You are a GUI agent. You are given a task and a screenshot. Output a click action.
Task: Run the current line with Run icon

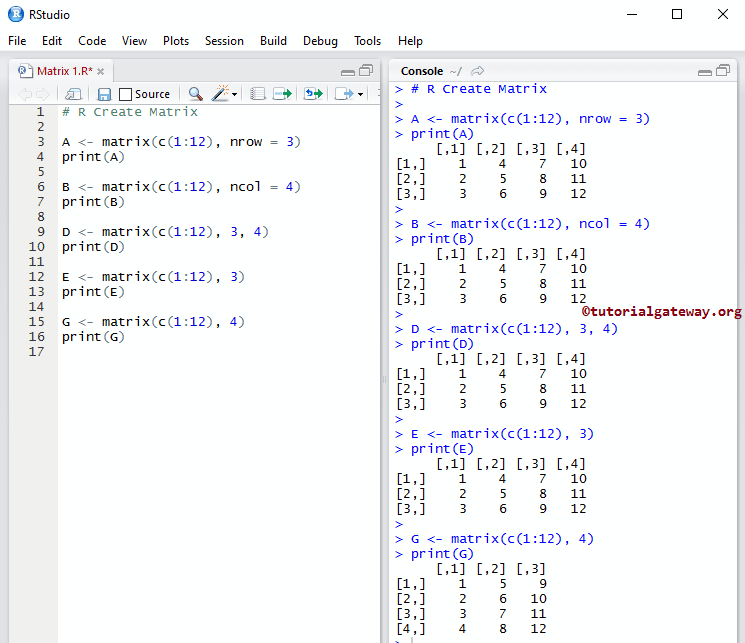pos(282,94)
